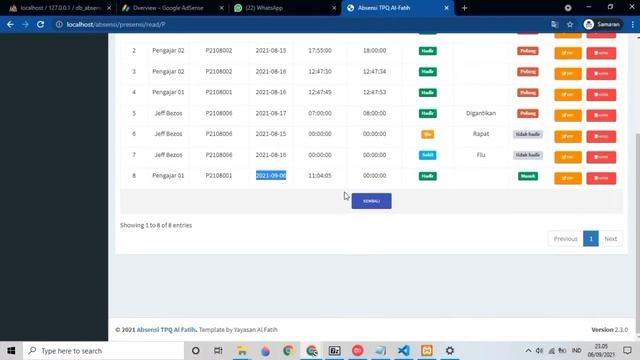The image size is (640, 360).
Task: Click the browser forward arrow
Action: 25,24
